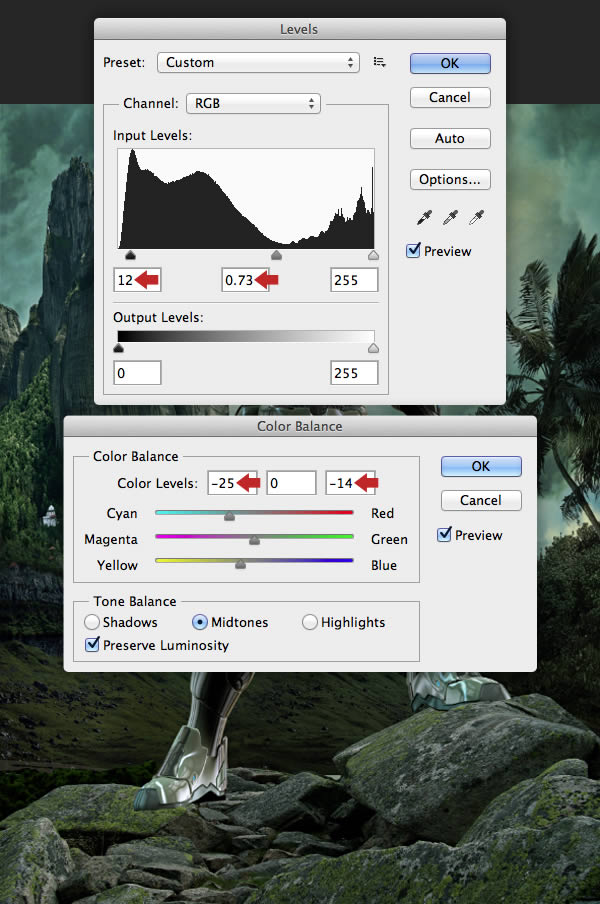Click the output black slider handle

(x=119, y=348)
